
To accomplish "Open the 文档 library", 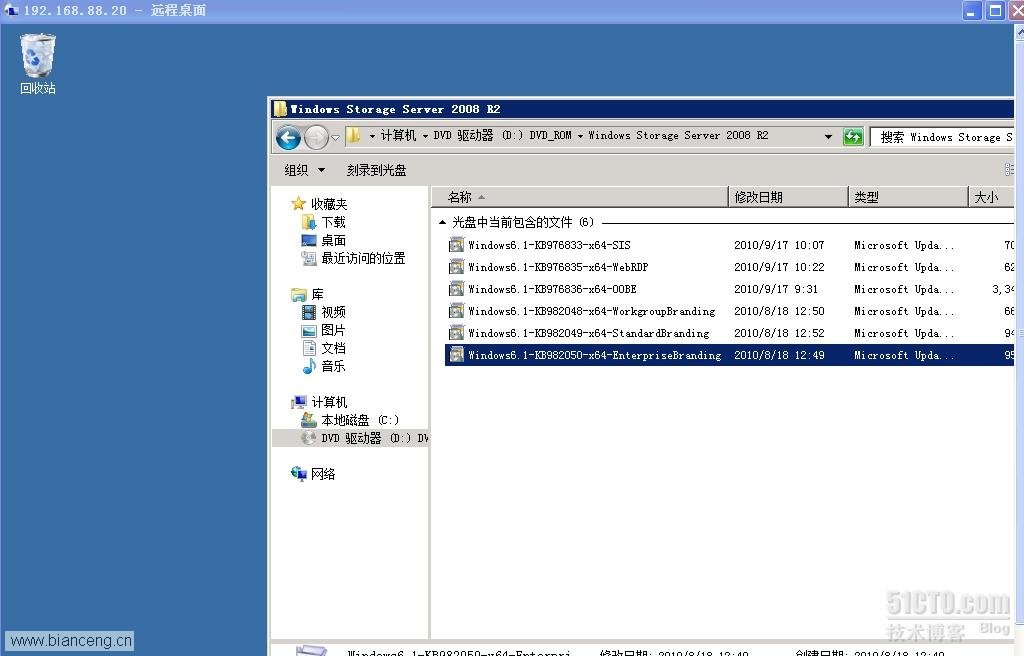I will 333,348.
